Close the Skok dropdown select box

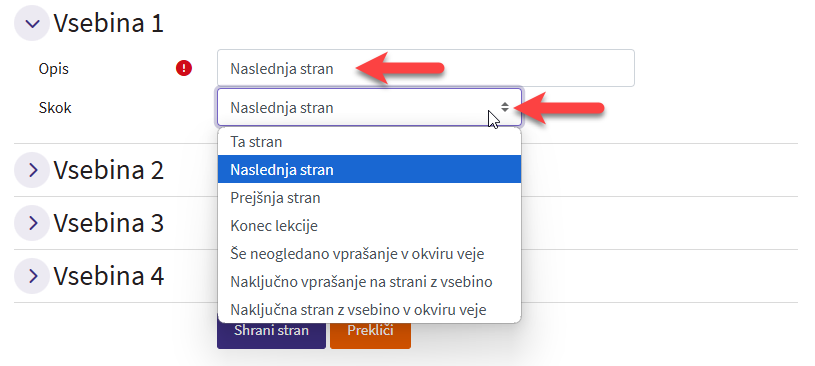coord(369,107)
